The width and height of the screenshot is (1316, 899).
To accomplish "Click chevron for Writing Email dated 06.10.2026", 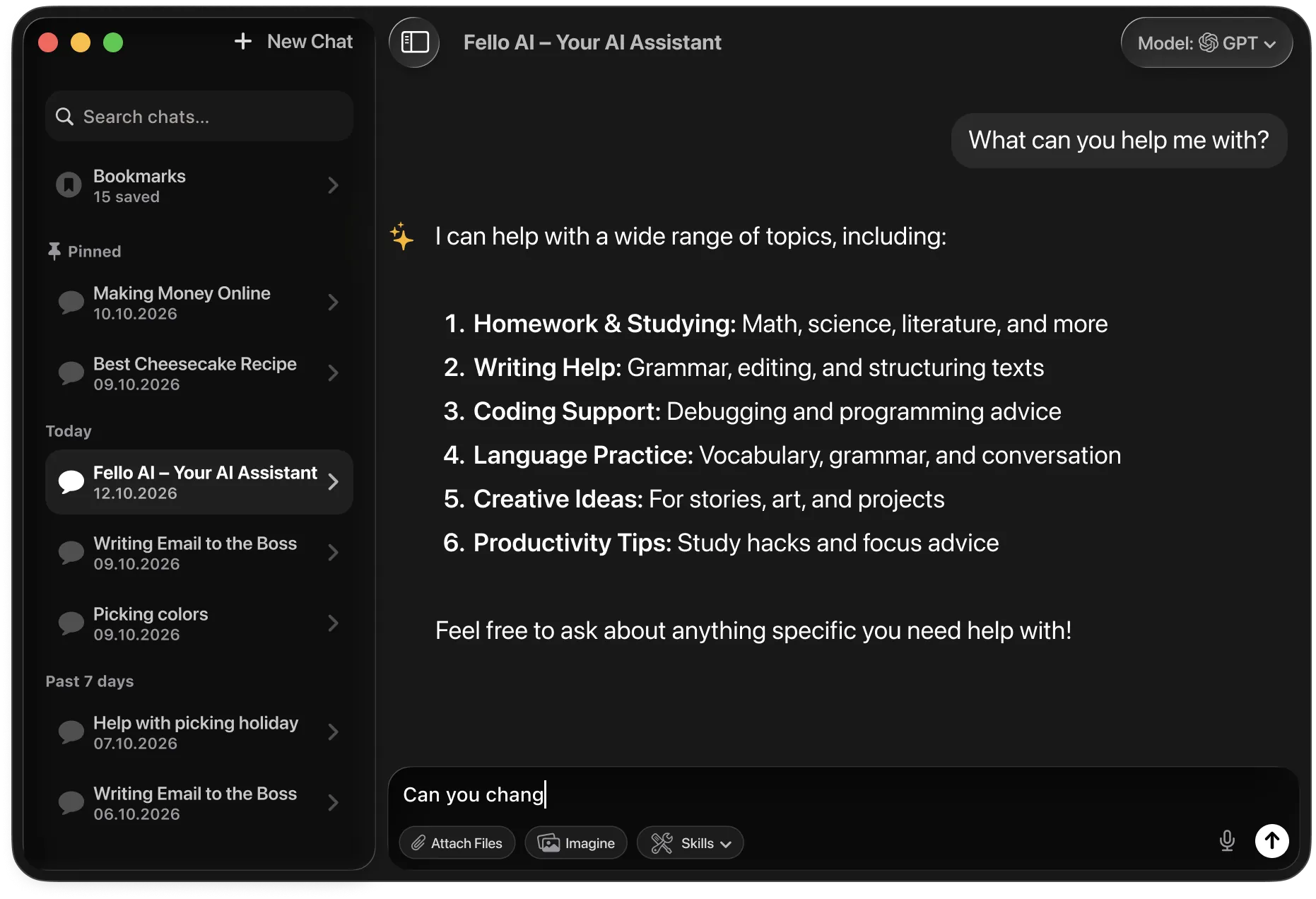I will (334, 803).
